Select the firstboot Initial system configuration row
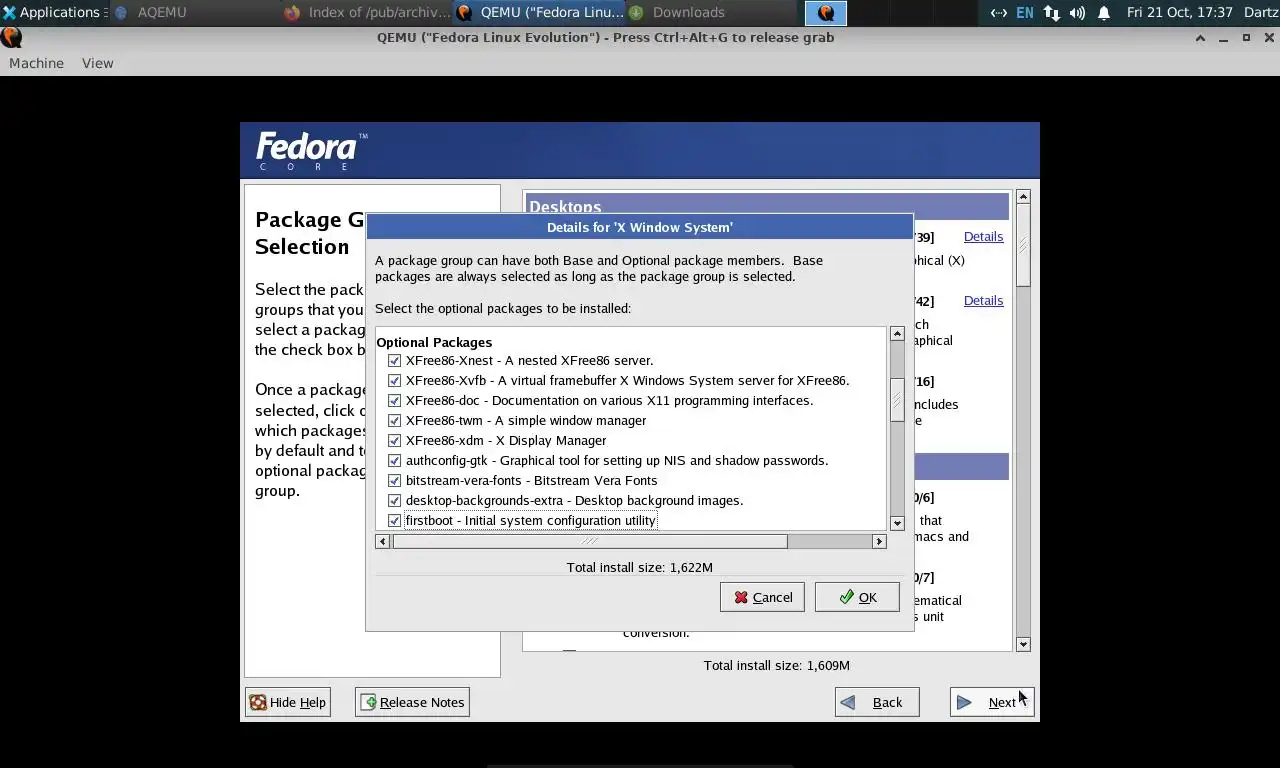Screen dimensions: 1280x768 point(531,520)
